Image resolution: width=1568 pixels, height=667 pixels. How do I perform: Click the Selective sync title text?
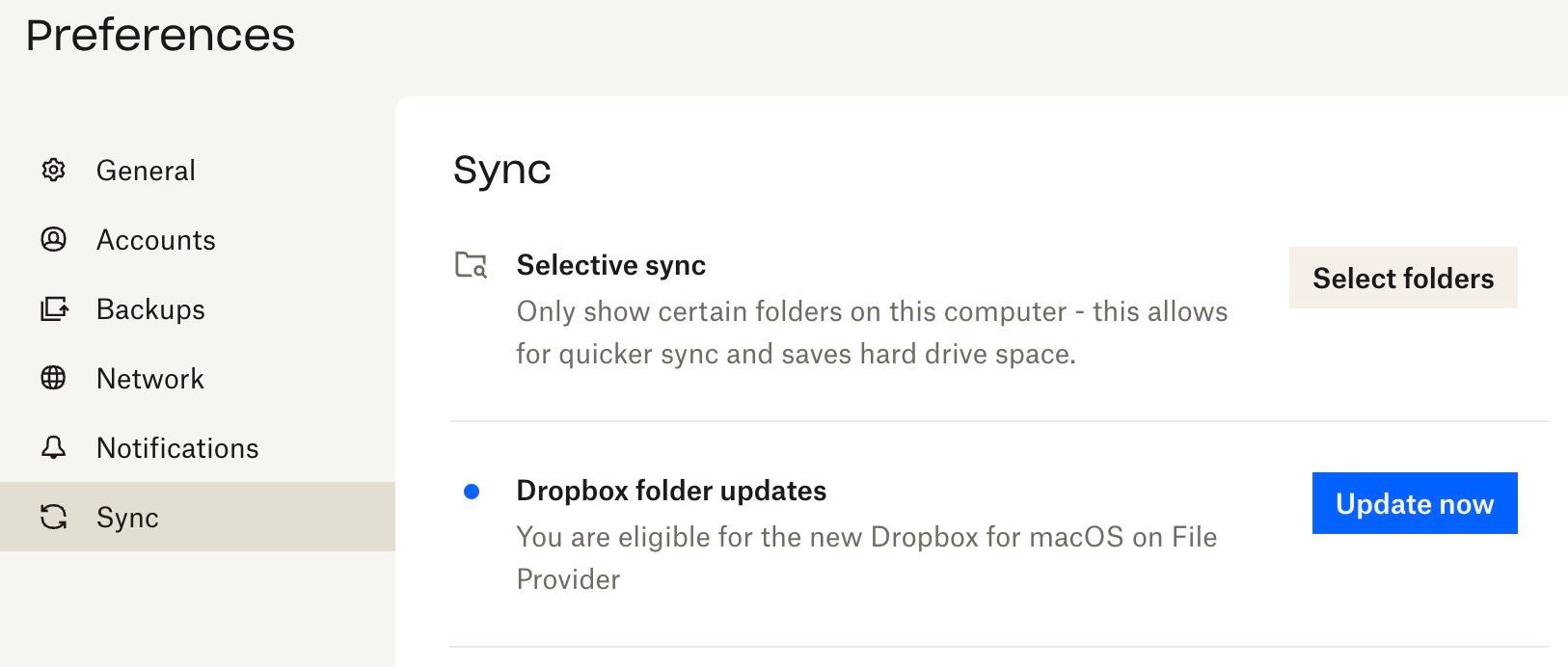coord(610,265)
